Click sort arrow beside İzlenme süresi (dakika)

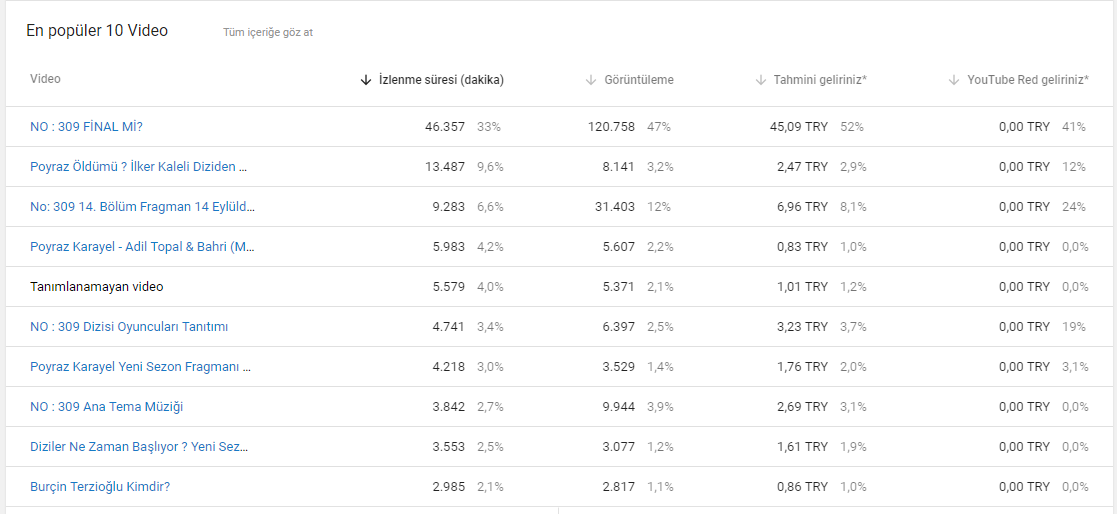point(366,80)
